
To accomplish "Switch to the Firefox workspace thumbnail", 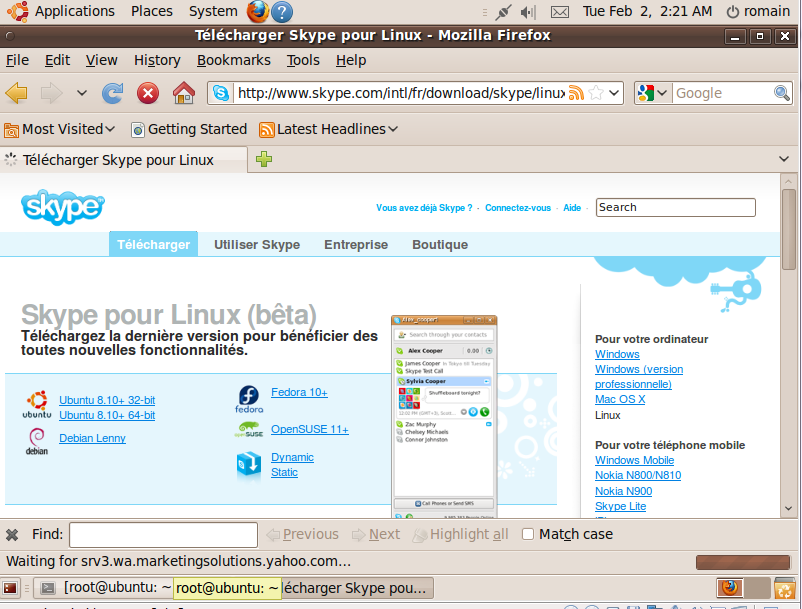I will [730, 588].
